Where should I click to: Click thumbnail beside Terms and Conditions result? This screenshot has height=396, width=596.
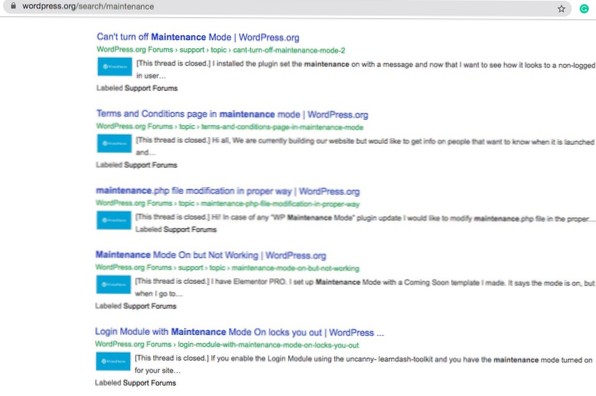pos(114,143)
